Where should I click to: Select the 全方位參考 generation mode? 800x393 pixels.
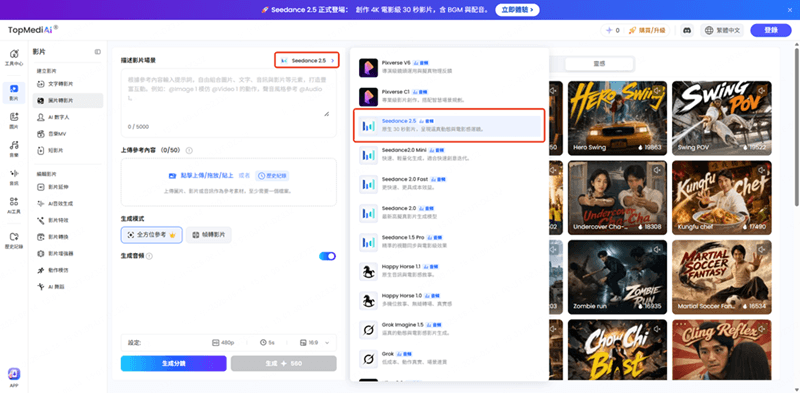pos(152,235)
